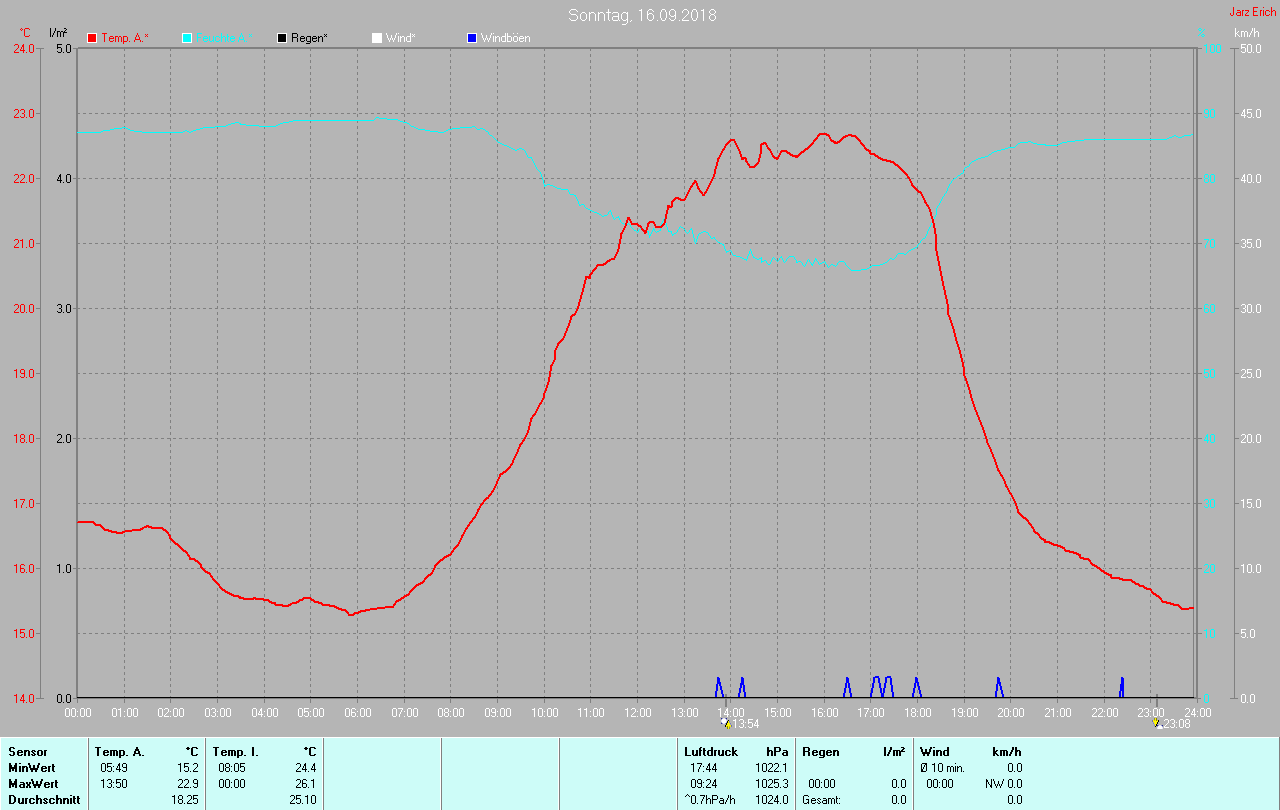Click the black Regen legend square

pos(282,38)
